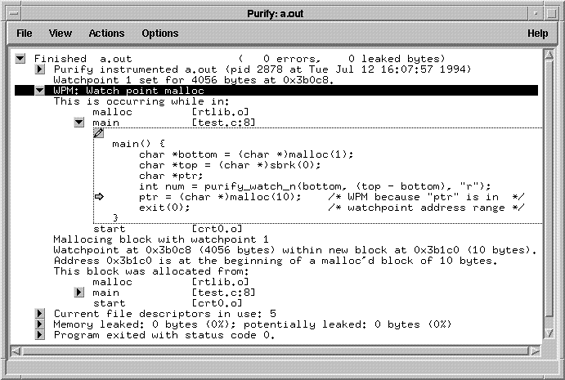
Task: Select 'This block was allocated from:' line
Action: (151, 271)
